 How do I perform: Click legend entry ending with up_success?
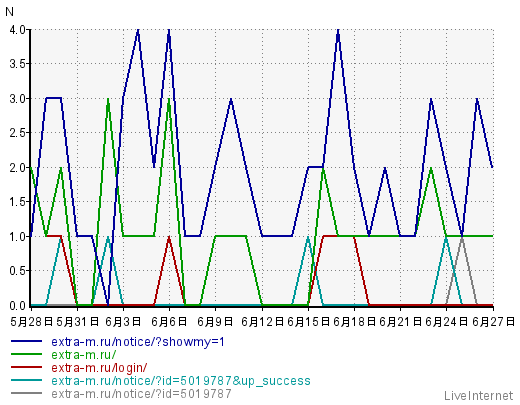click(181, 381)
